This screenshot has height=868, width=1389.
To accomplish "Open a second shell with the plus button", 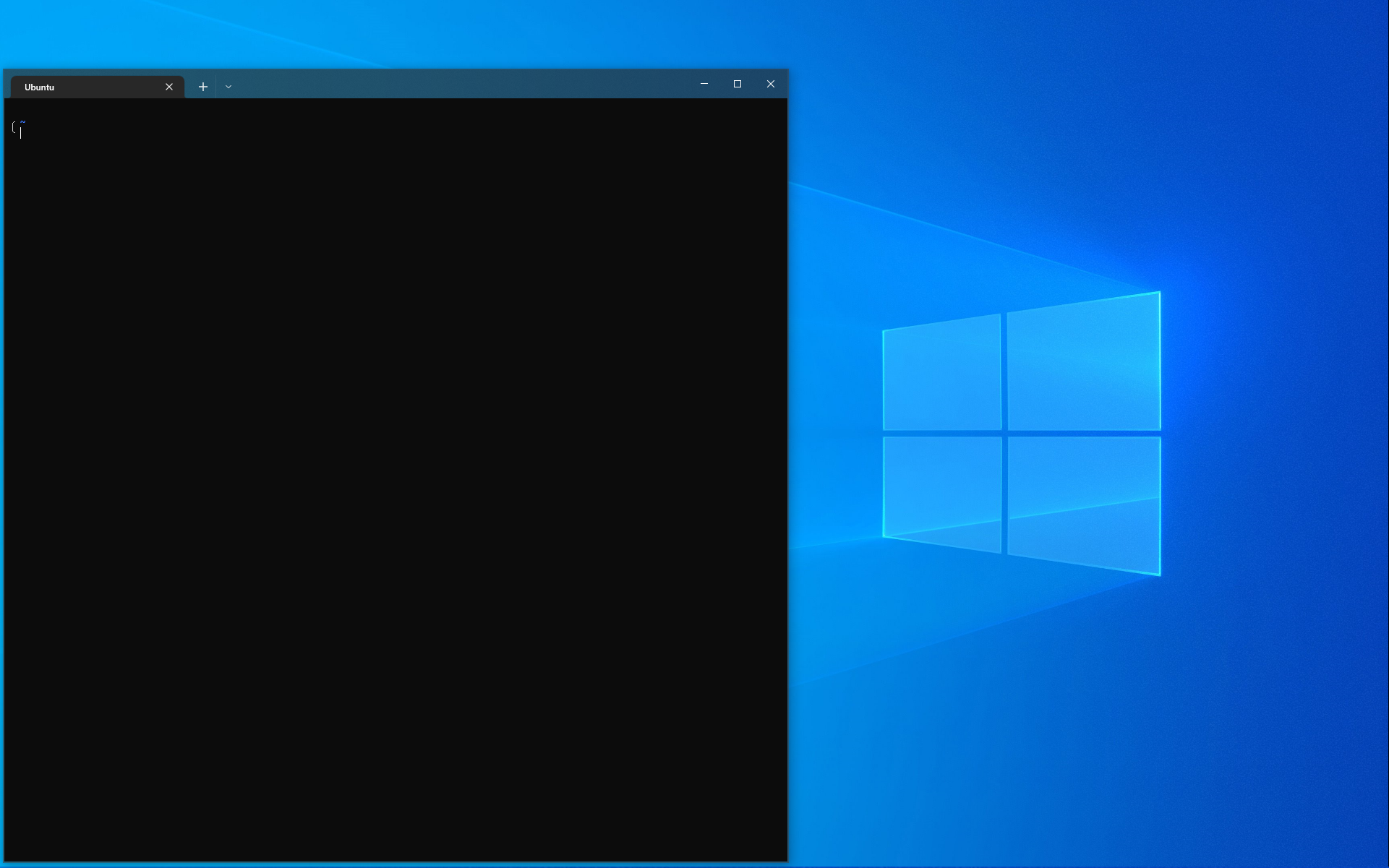I will coord(202,86).
